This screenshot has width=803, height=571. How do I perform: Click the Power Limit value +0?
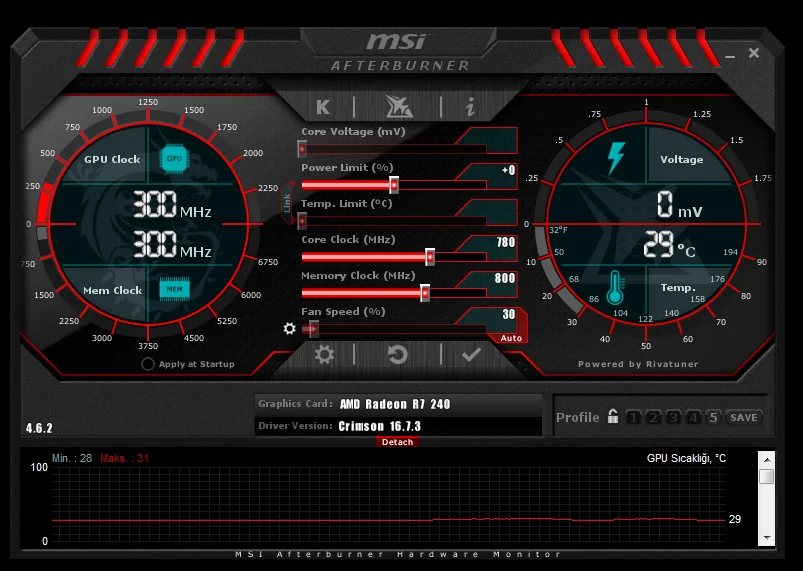point(508,170)
